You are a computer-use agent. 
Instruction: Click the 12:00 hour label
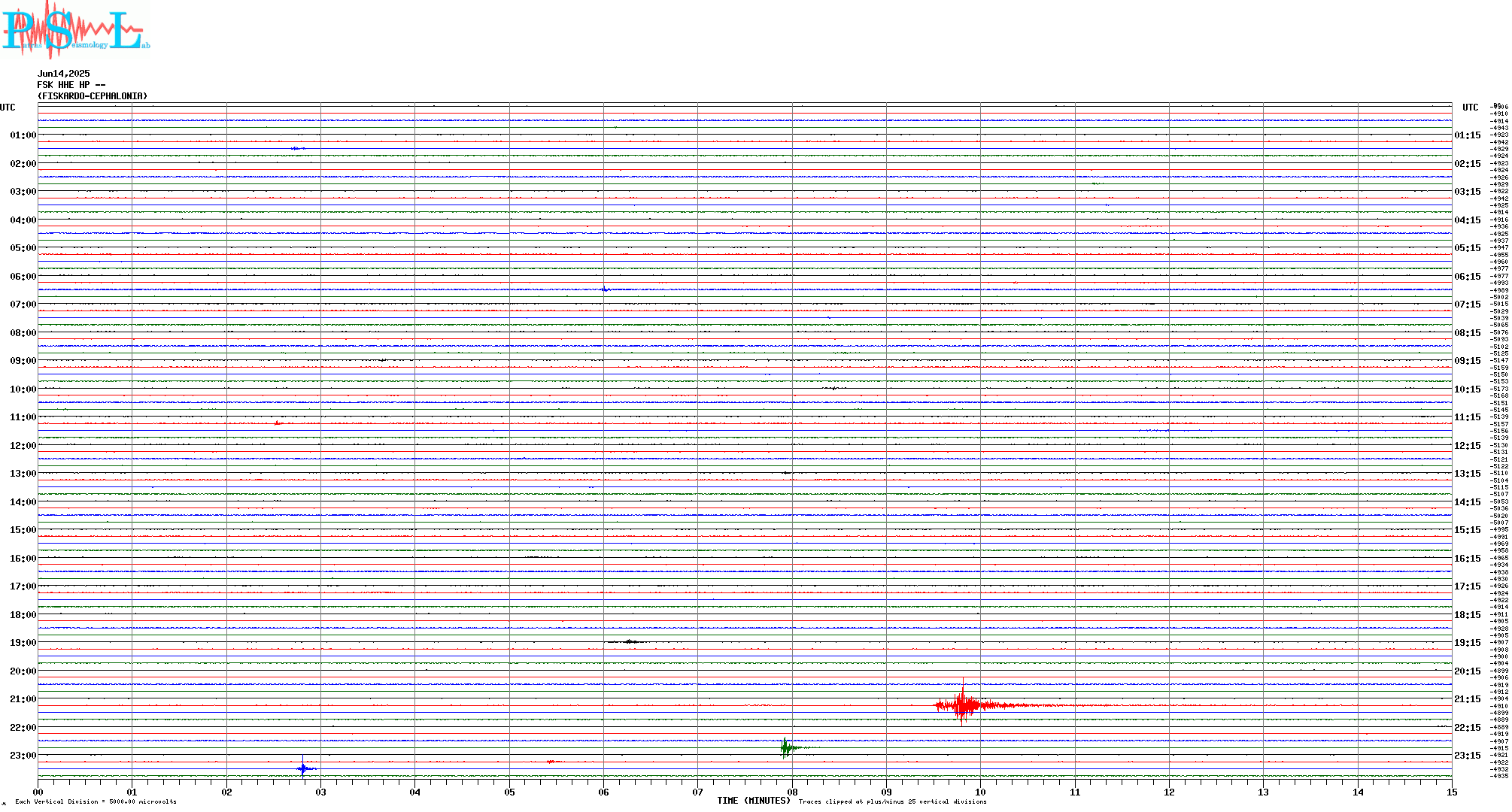[23, 446]
